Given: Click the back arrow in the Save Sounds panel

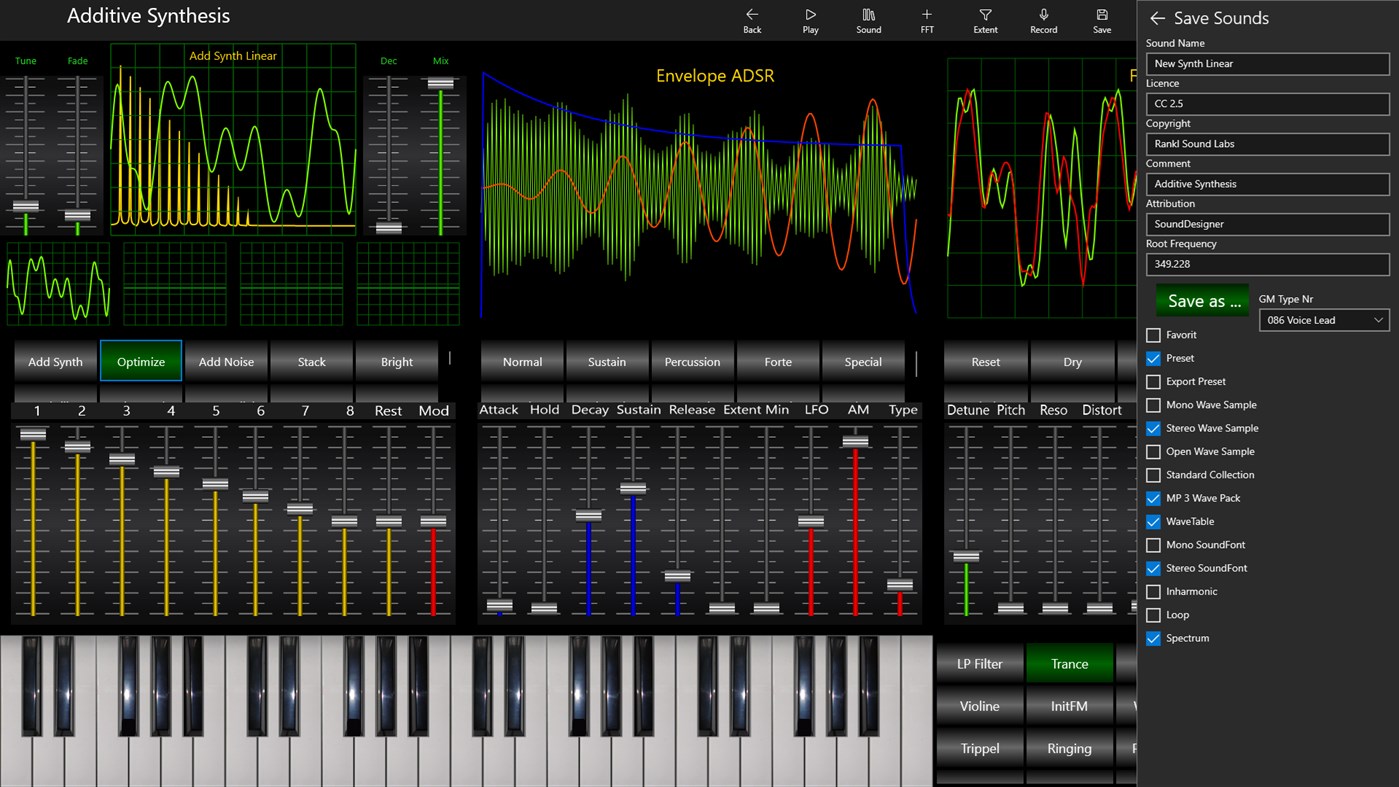Looking at the screenshot, I should [x=1158, y=17].
